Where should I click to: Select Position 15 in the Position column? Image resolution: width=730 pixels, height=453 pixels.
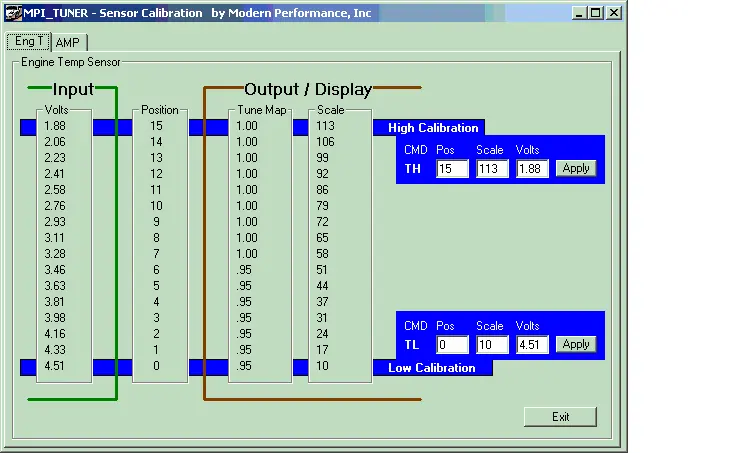[x=156, y=126]
